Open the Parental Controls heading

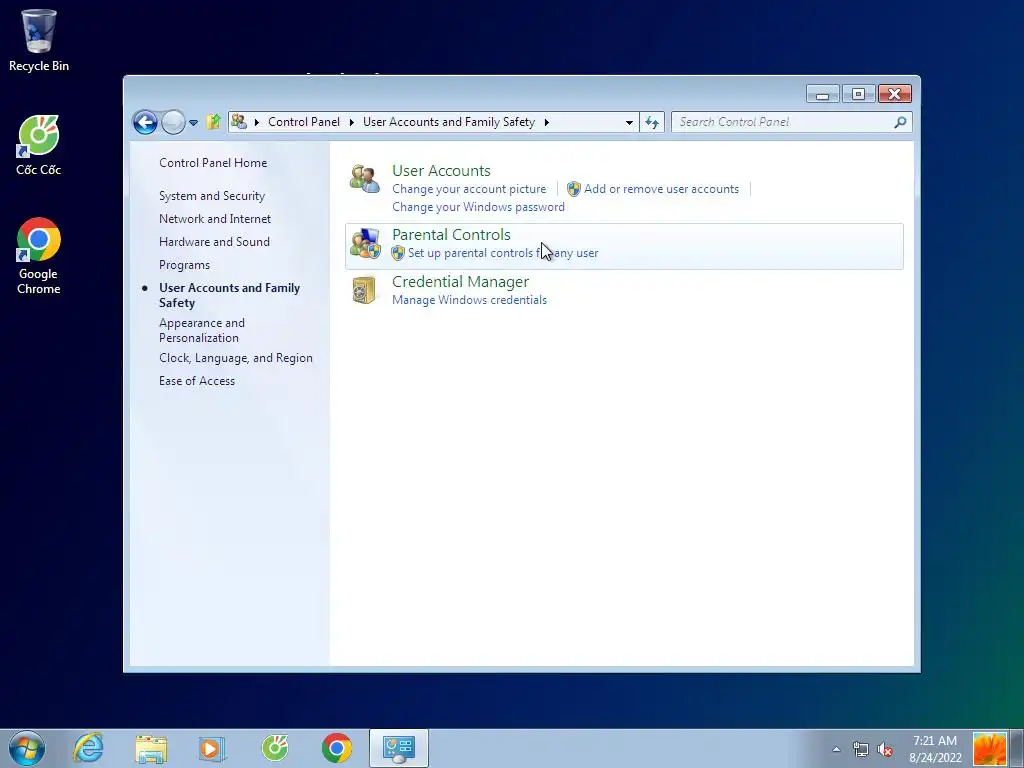tap(451, 234)
